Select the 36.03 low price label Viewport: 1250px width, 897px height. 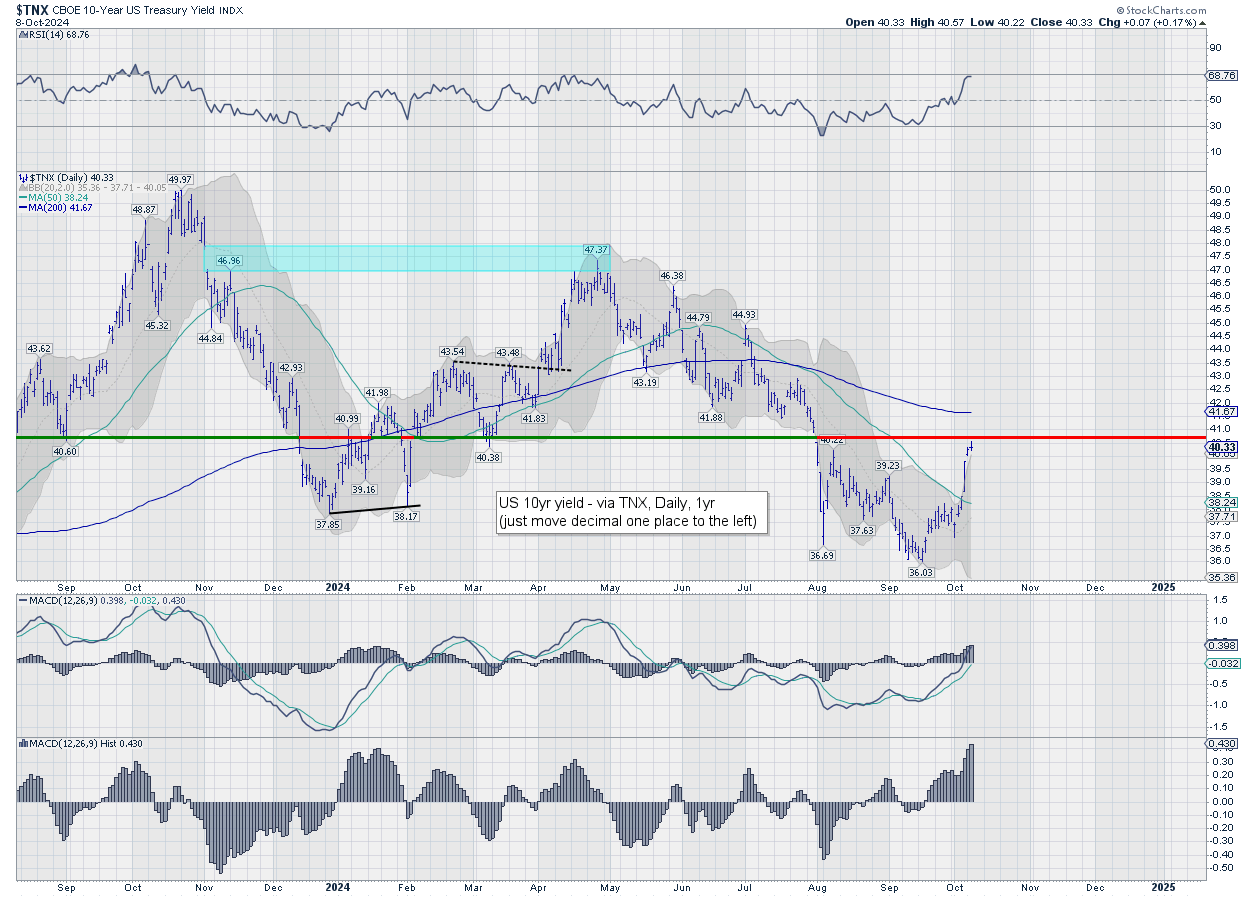920,572
